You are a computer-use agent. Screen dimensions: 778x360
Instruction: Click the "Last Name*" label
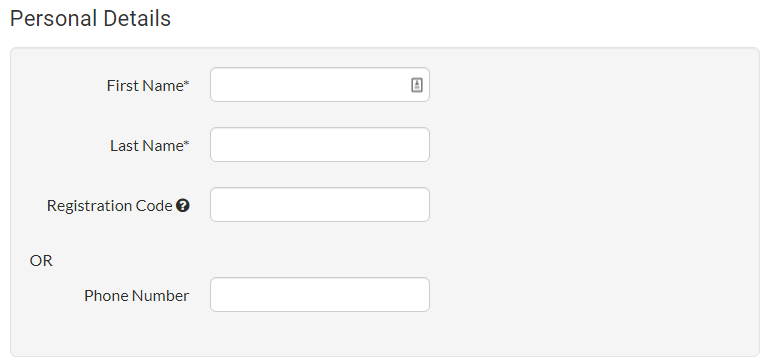[x=149, y=145]
